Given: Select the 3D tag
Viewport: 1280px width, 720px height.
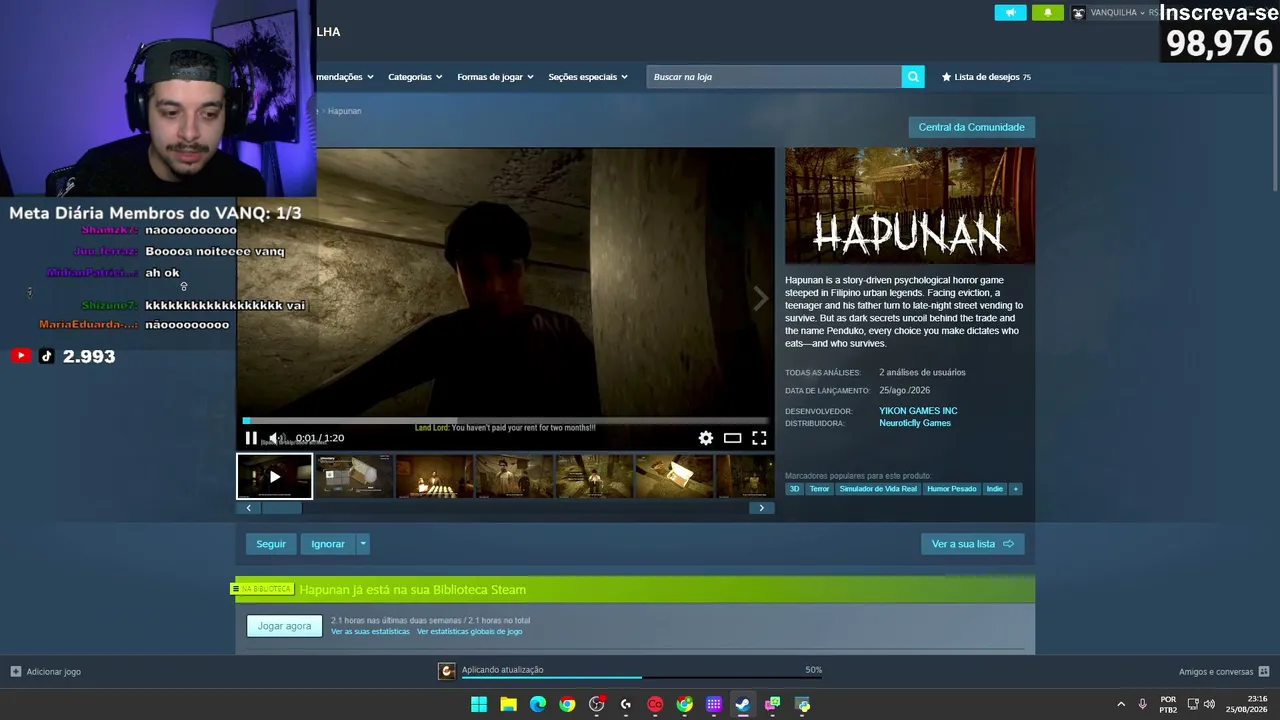Looking at the screenshot, I should click(794, 489).
